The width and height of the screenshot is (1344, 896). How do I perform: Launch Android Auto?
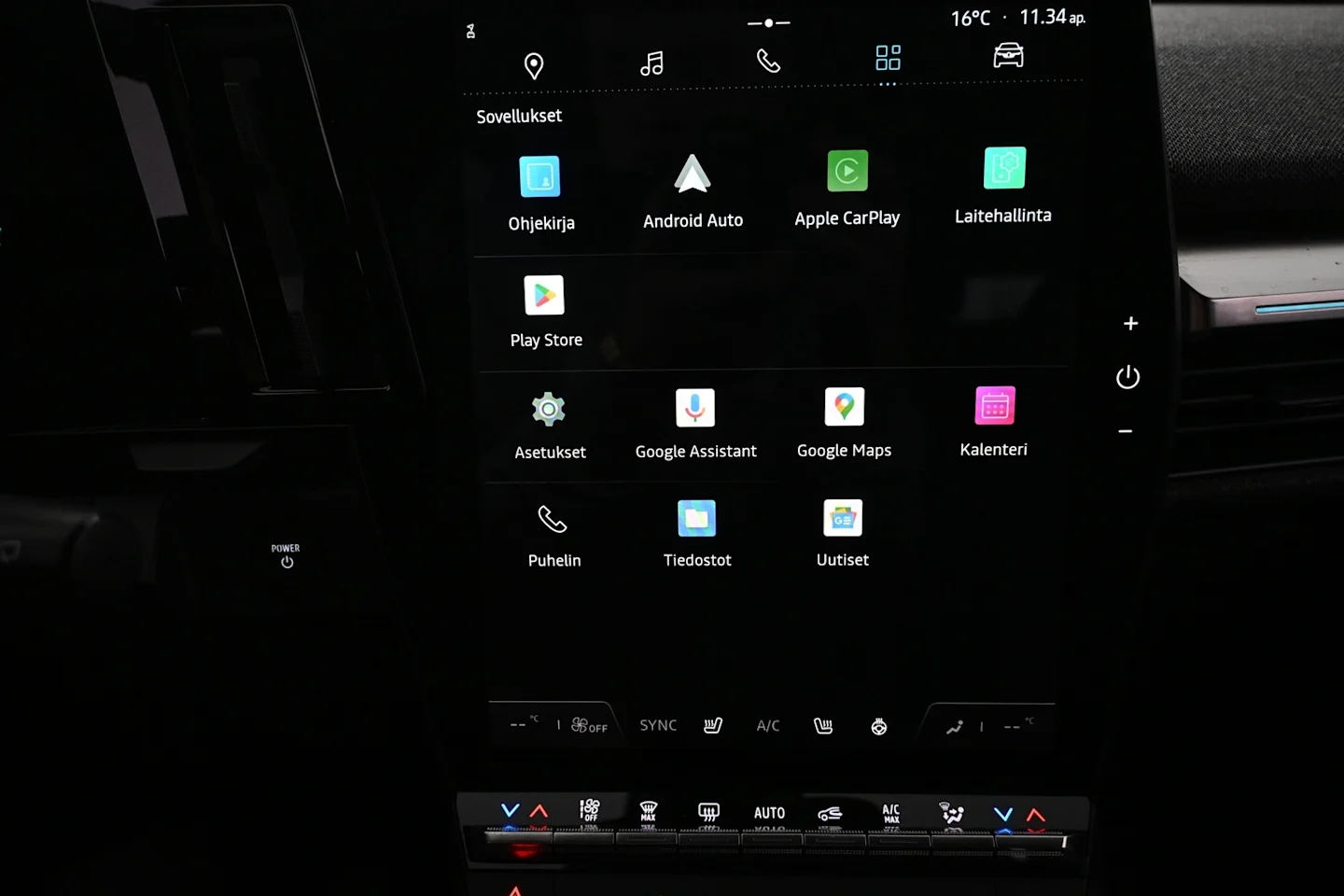point(693,192)
